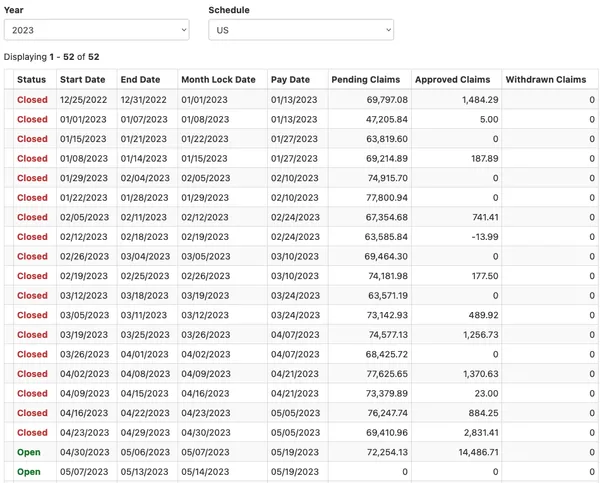Click month lock date 02/26/2023

point(205,276)
